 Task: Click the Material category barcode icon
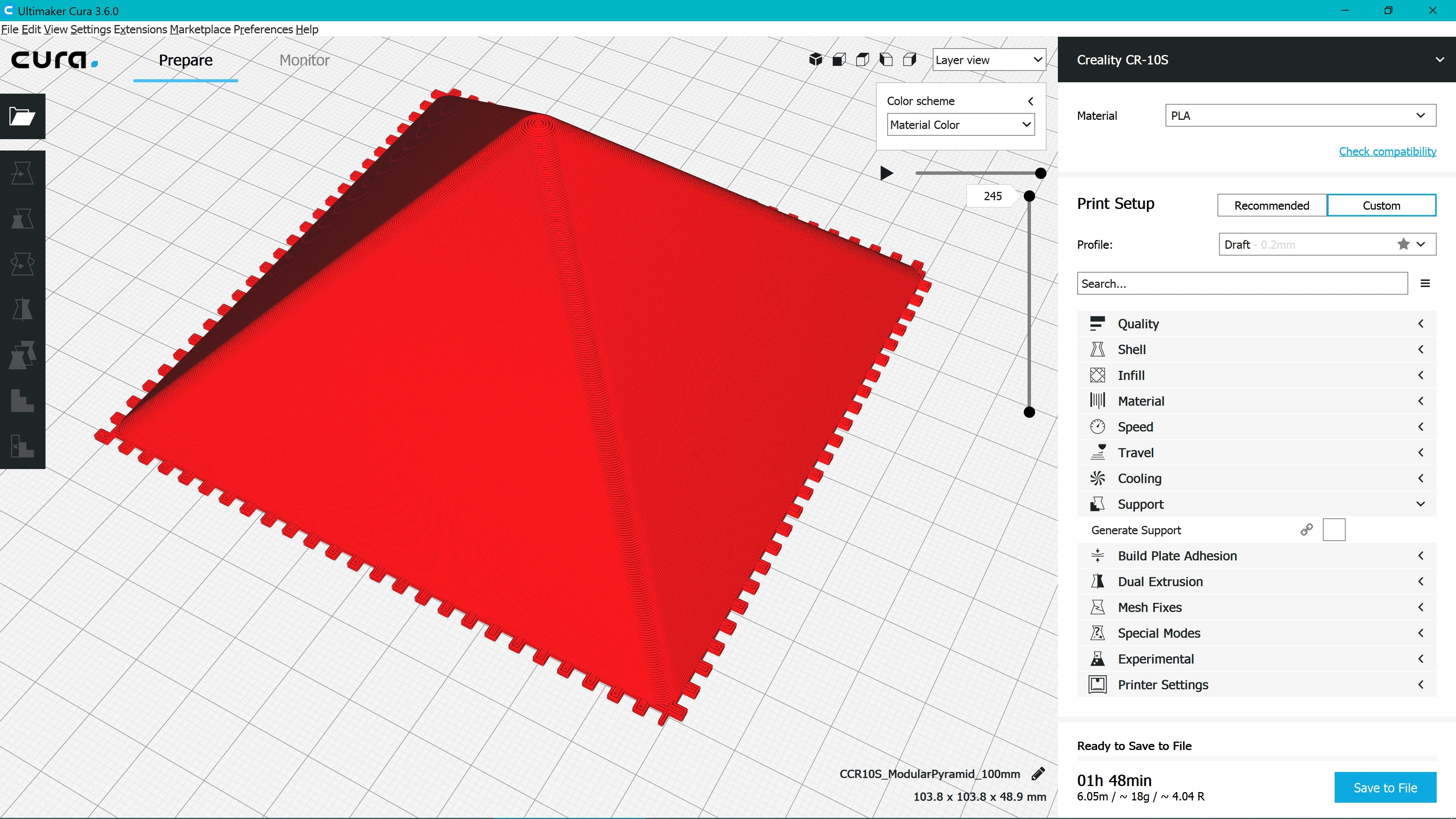pyautogui.click(x=1097, y=401)
